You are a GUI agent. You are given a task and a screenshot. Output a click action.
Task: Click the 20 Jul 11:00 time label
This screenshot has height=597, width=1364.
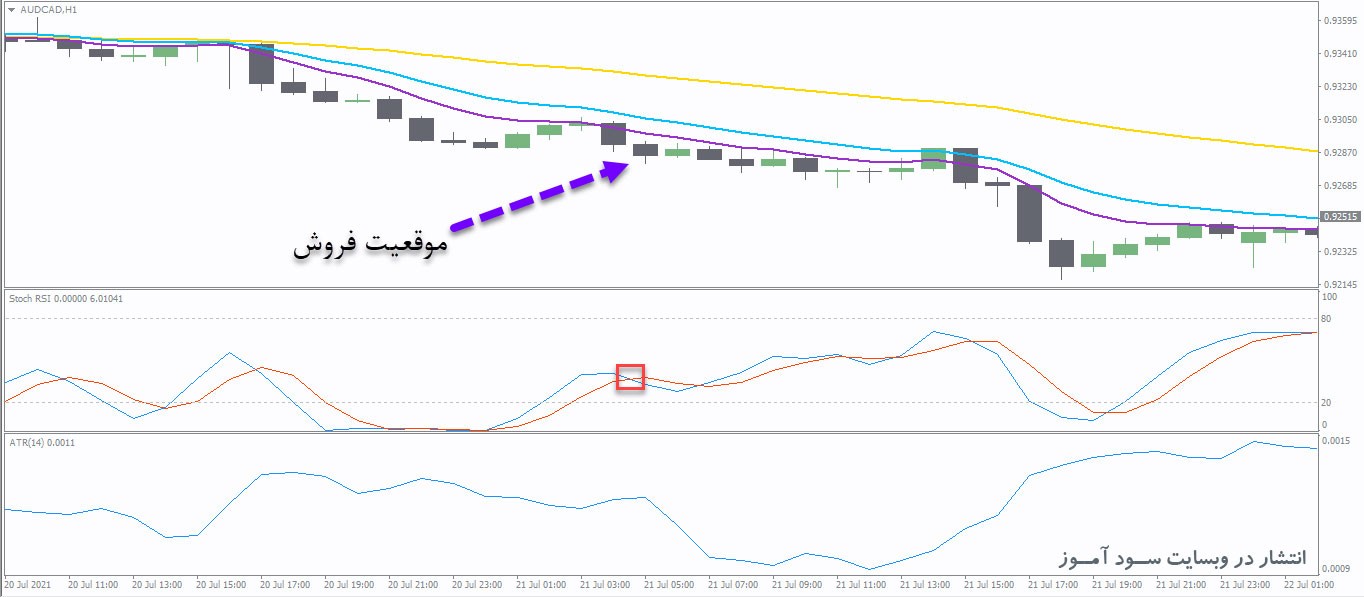click(x=93, y=583)
